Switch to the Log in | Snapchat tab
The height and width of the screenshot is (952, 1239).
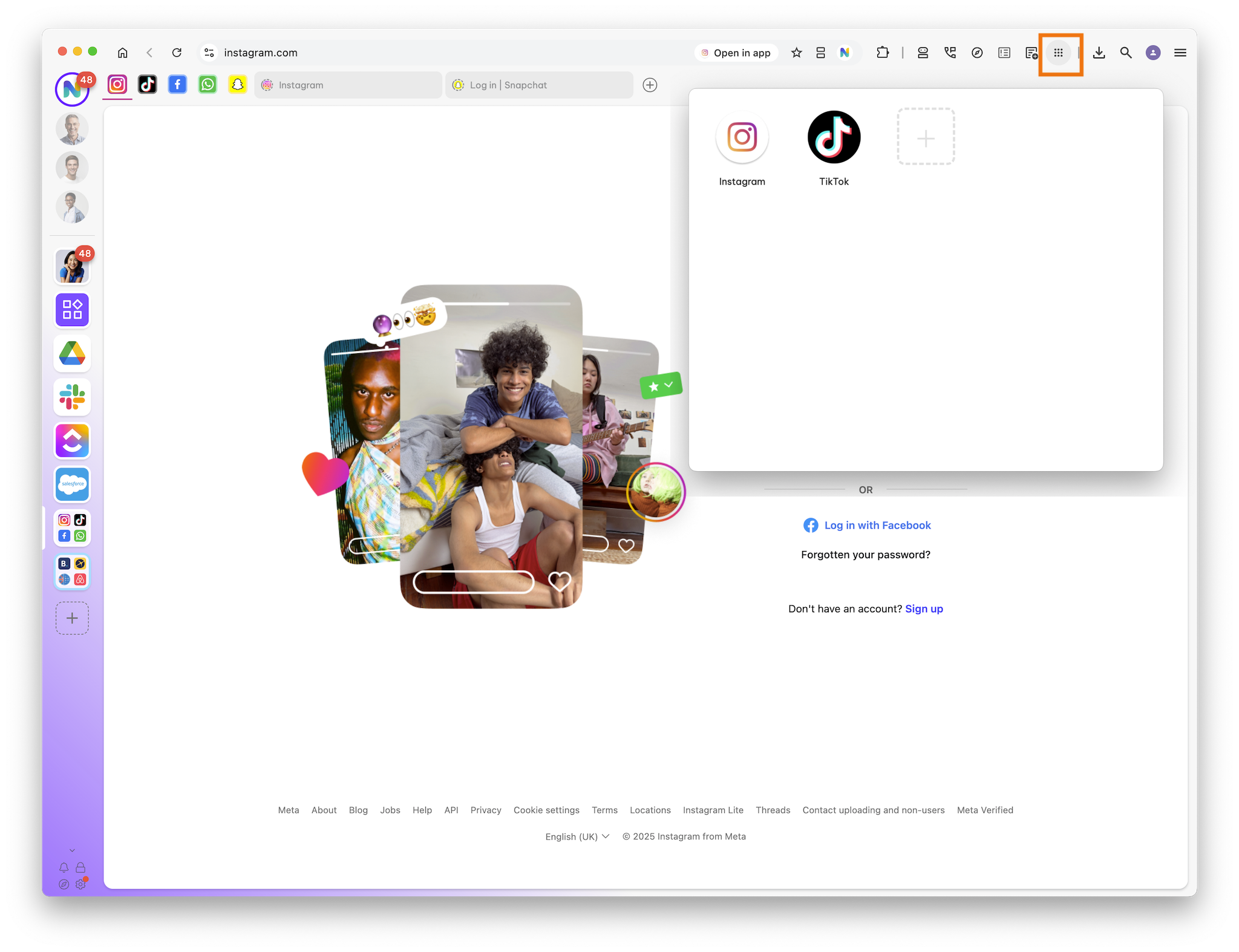tap(539, 85)
